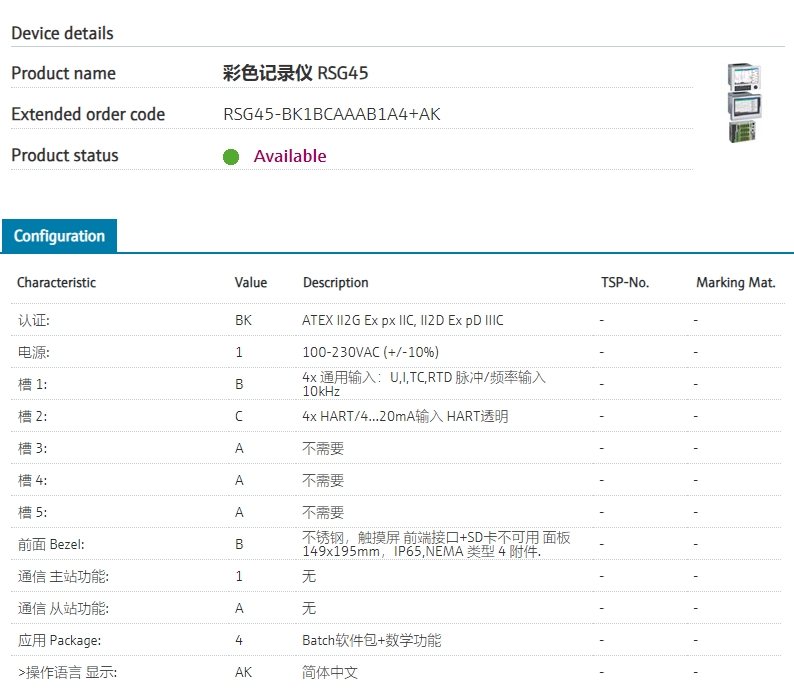This screenshot has width=794, height=698.
Task: Click the Description column header
Action: tap(335, 283)
